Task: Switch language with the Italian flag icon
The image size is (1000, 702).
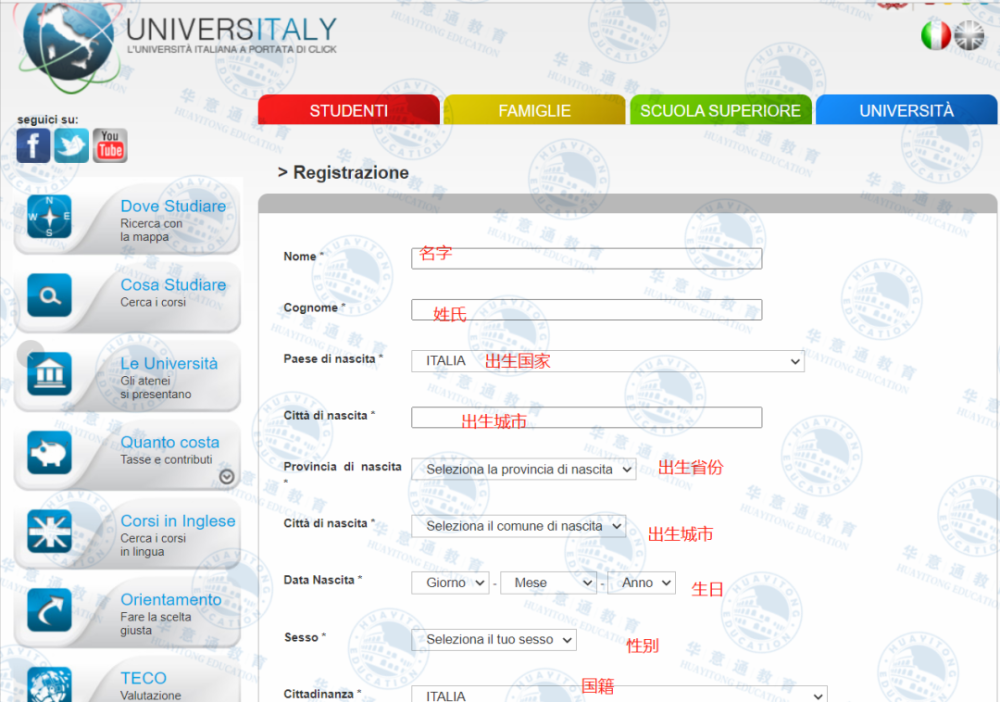Action: pos(936,35)
